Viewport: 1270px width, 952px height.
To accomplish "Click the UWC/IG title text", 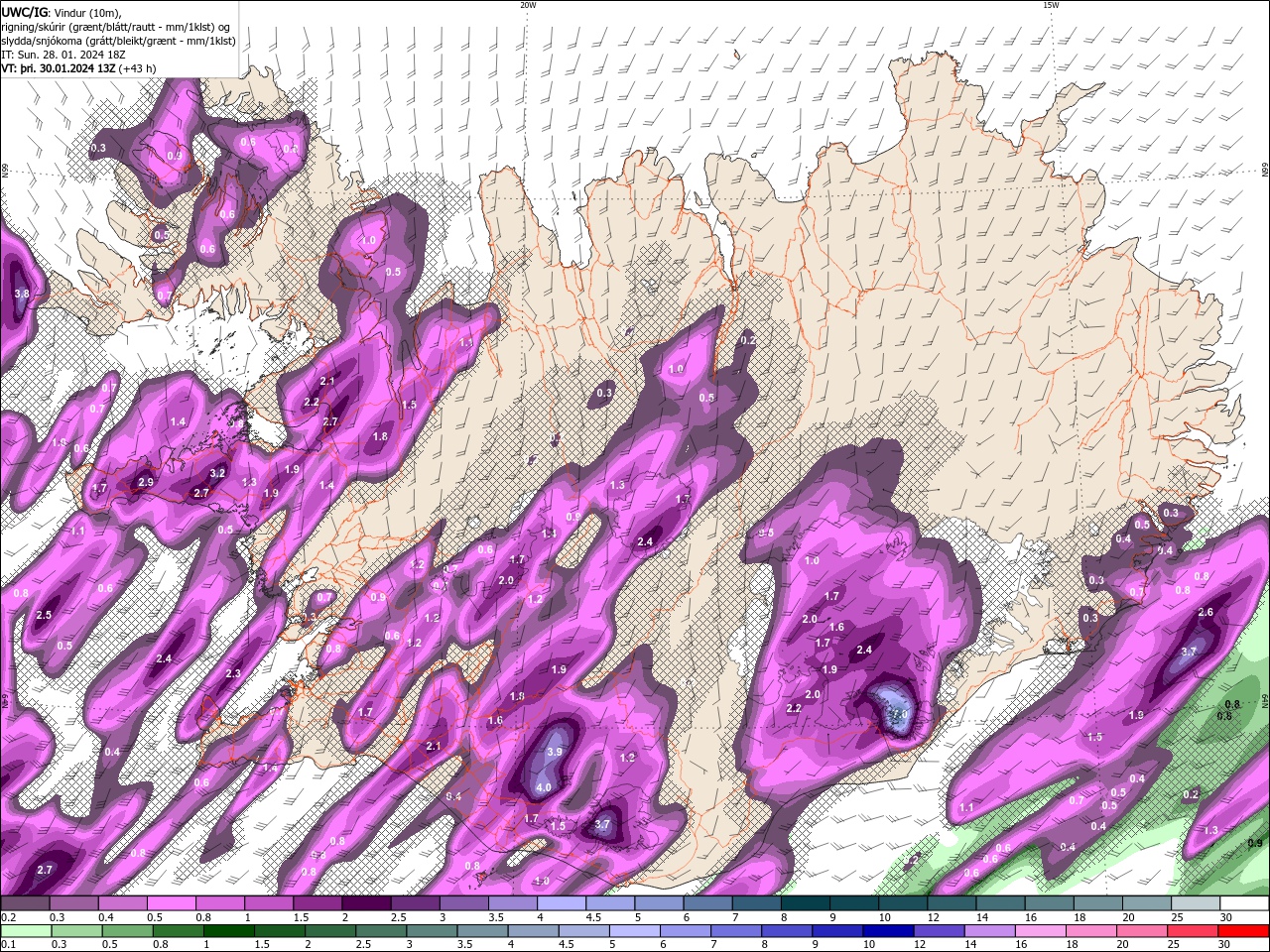I will [23, 12].
